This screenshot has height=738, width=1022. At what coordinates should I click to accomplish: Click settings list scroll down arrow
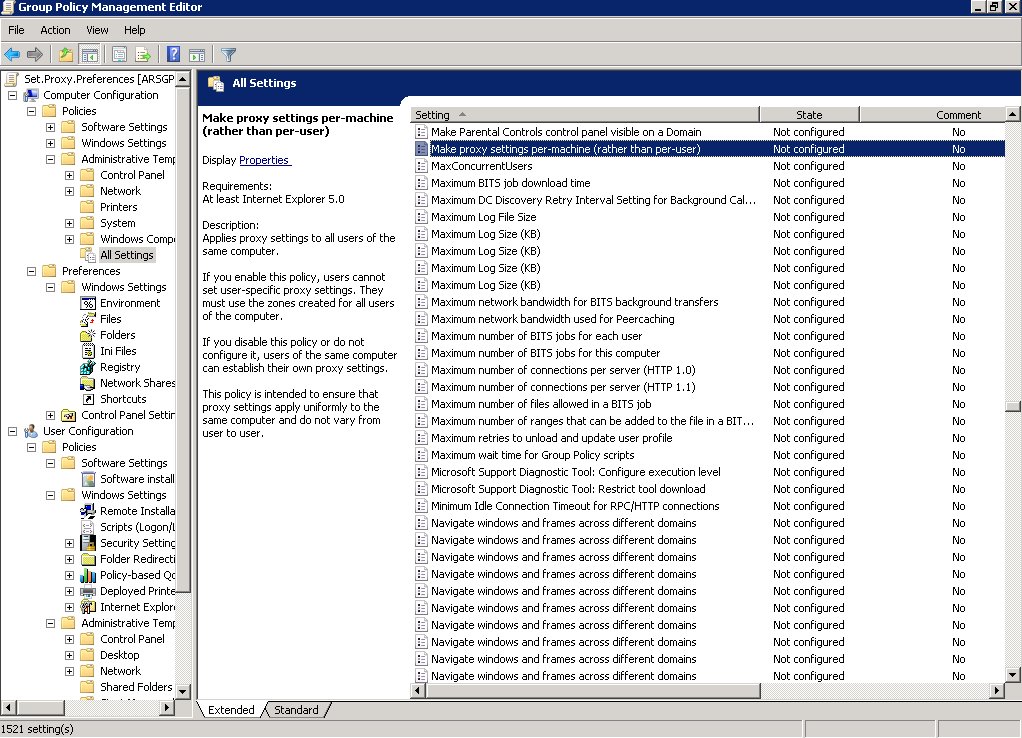click(1012, 675)
